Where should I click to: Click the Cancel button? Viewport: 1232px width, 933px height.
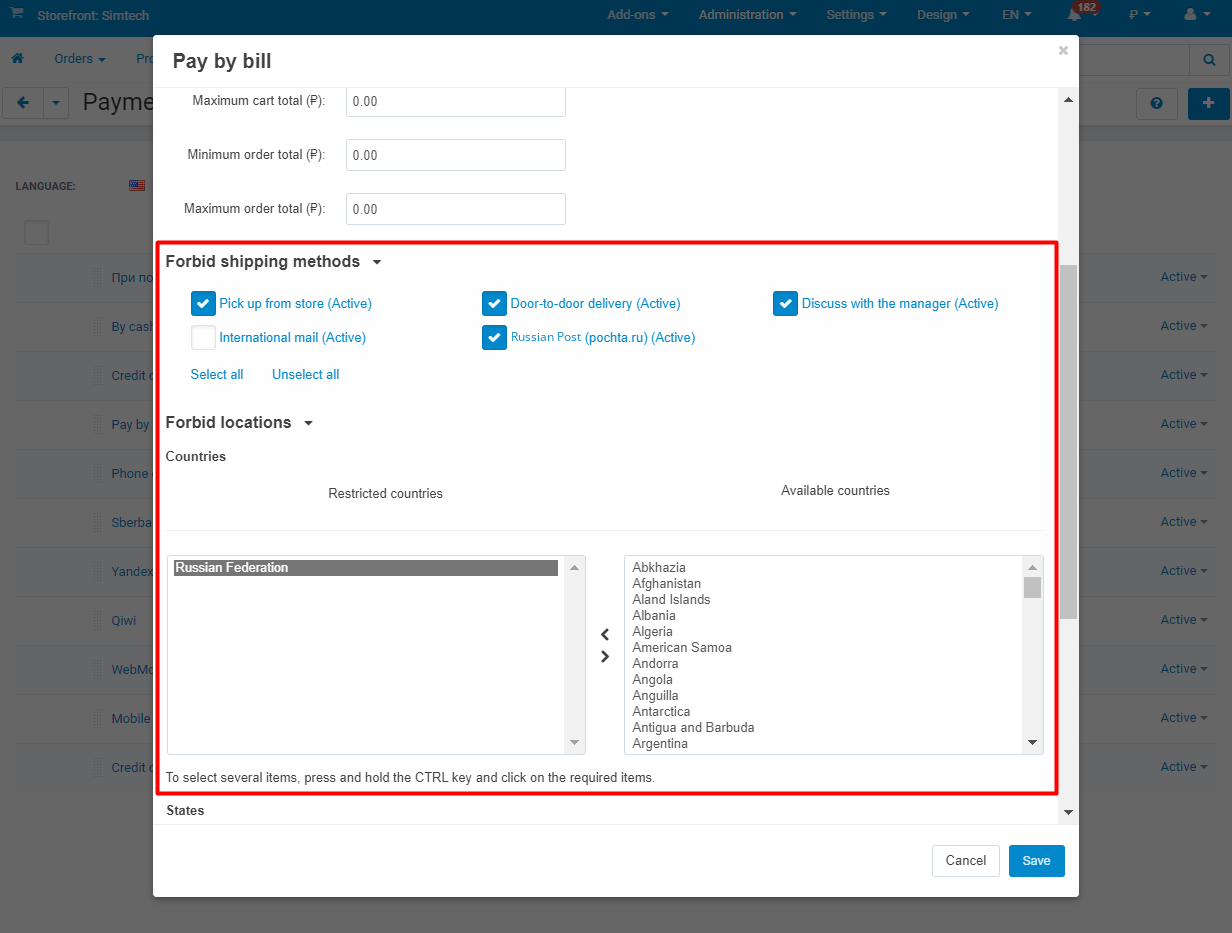[x=966, y=861]
